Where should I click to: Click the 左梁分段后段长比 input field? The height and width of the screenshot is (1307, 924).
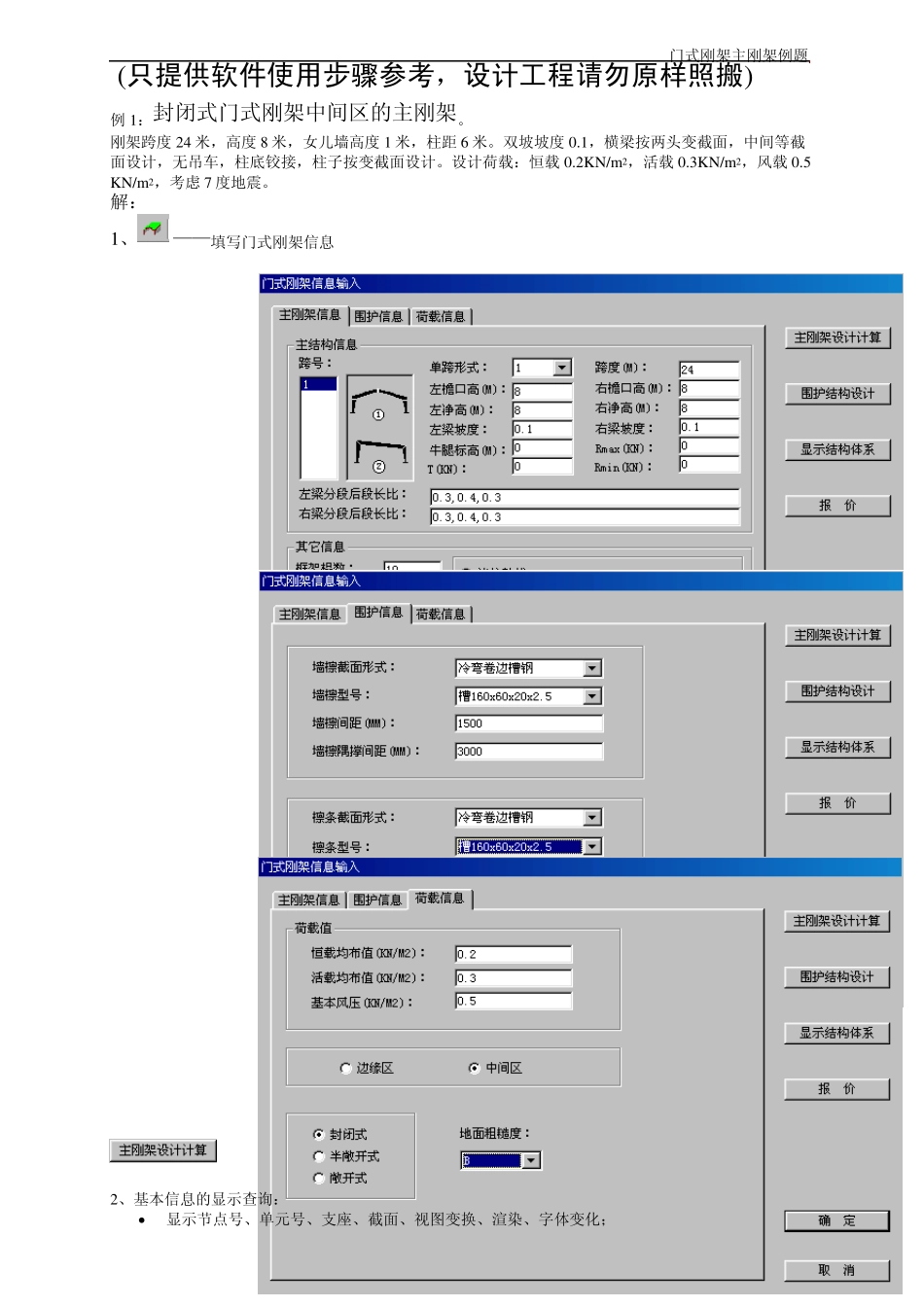click(585, 497)
